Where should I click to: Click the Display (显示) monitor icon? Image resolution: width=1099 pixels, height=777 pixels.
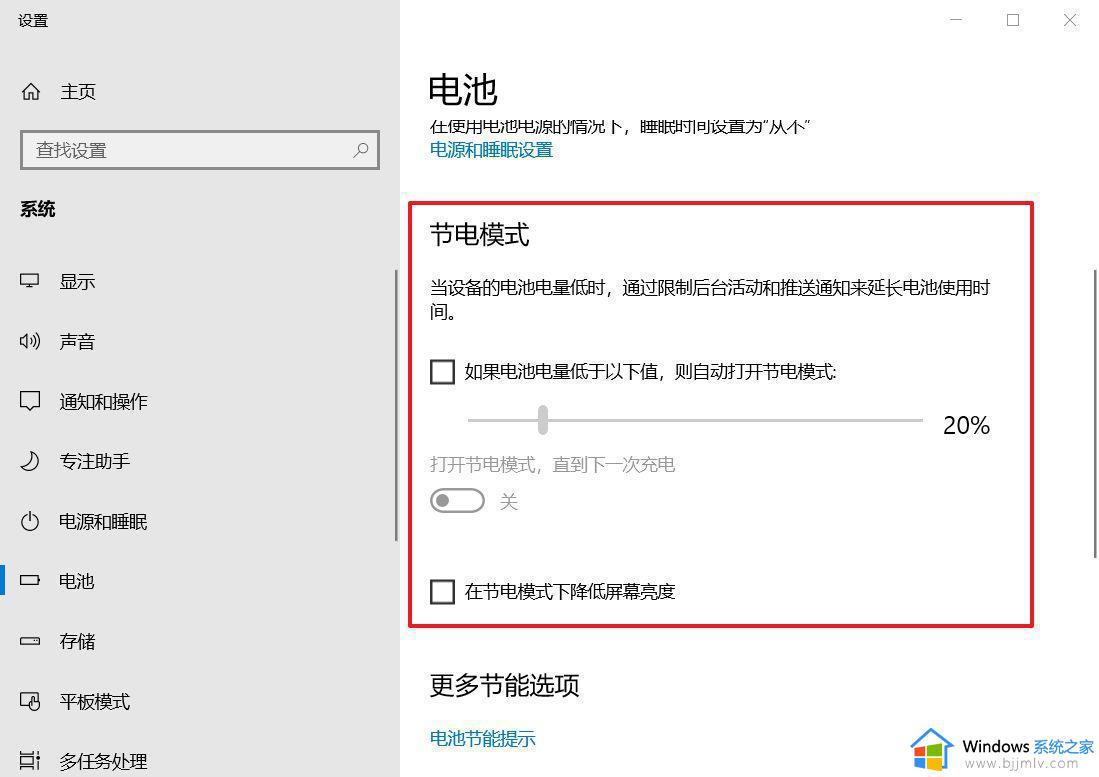point(29,281)
